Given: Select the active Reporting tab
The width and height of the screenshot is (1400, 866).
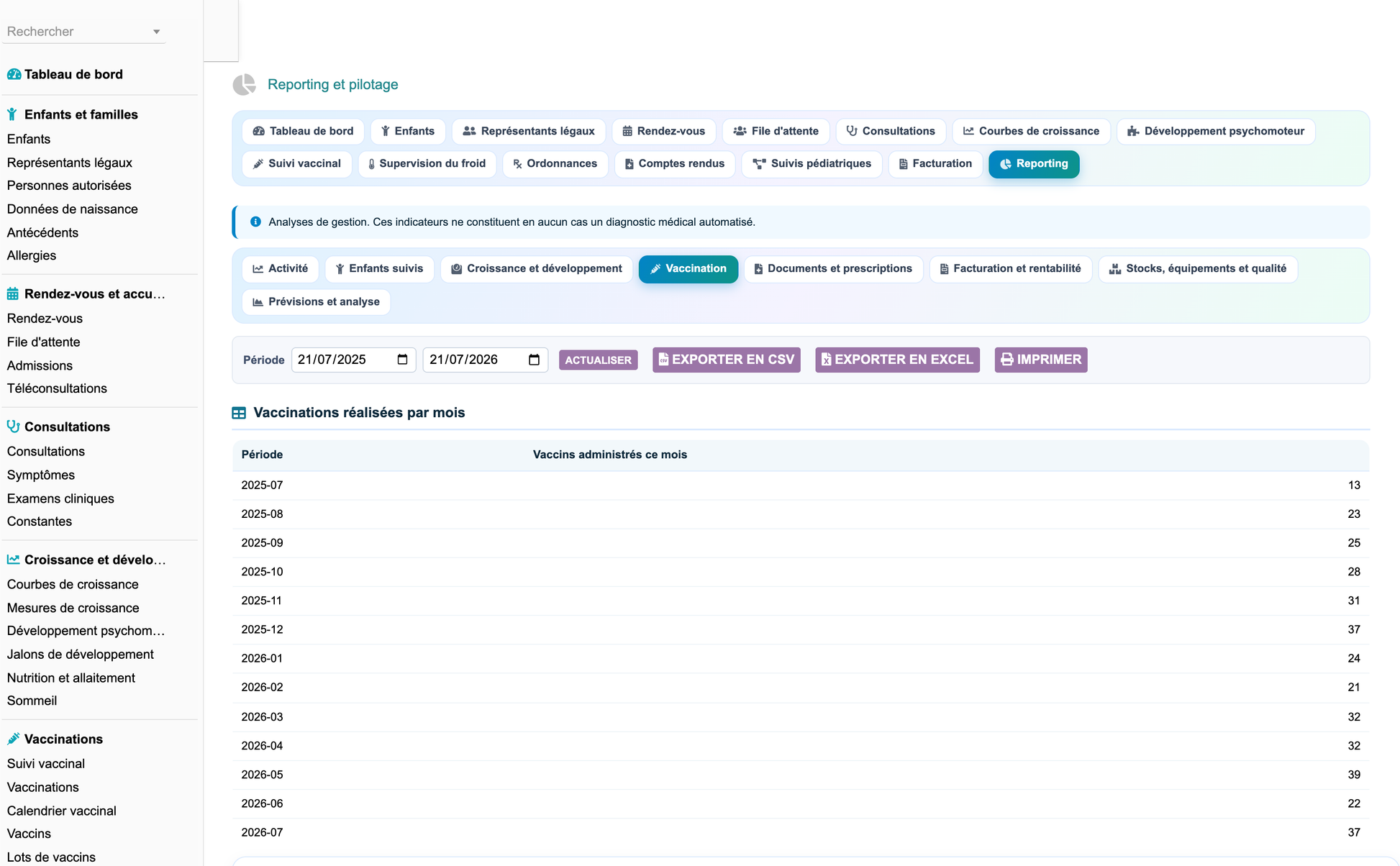Looking at the screenshot, I should 1034,164.
